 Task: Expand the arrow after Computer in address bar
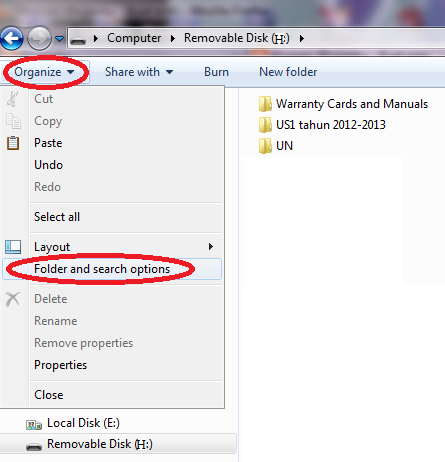pos(173,39)
